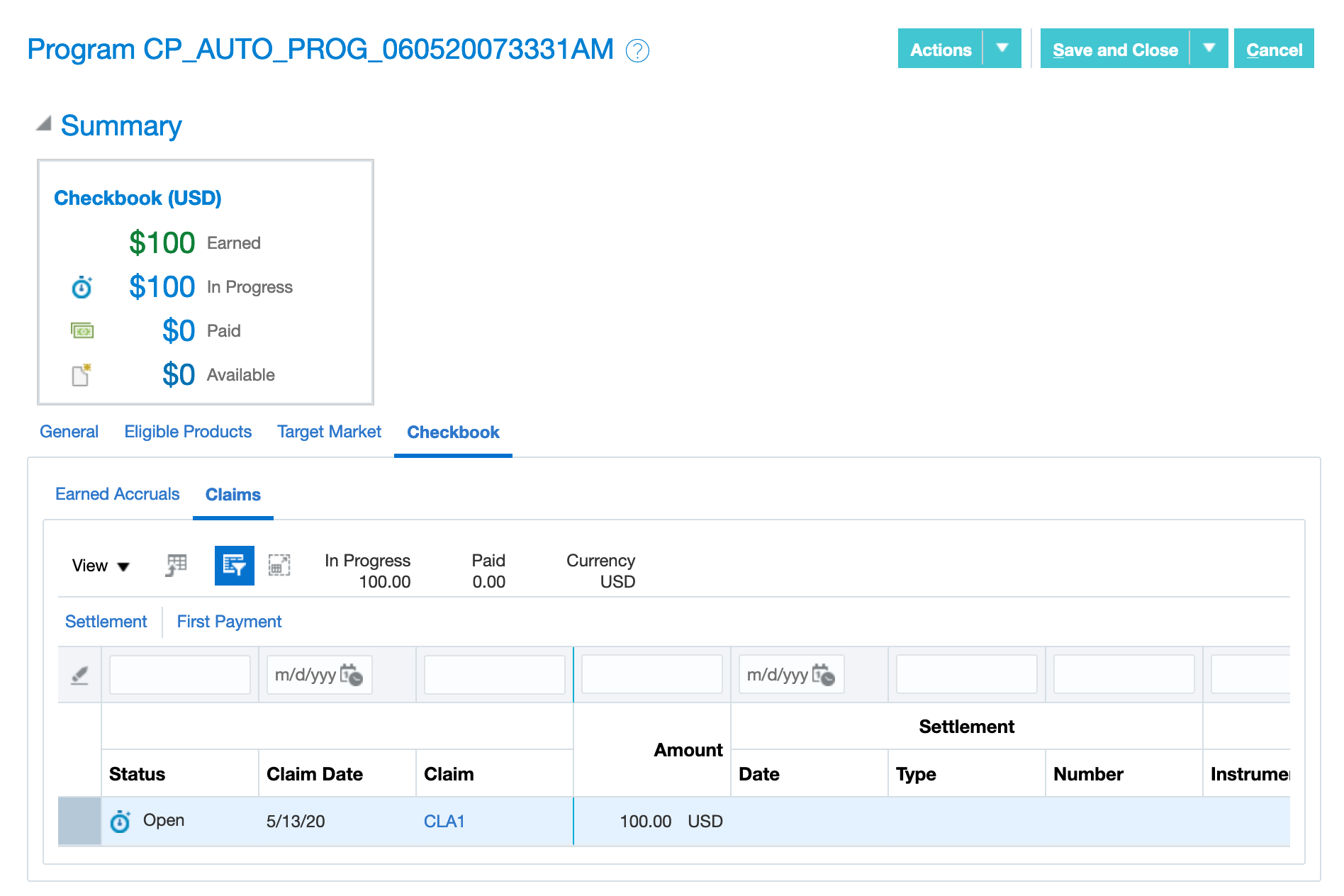
Task: Click the In Progress stopwatch icon
Action: tap(82, 288)
